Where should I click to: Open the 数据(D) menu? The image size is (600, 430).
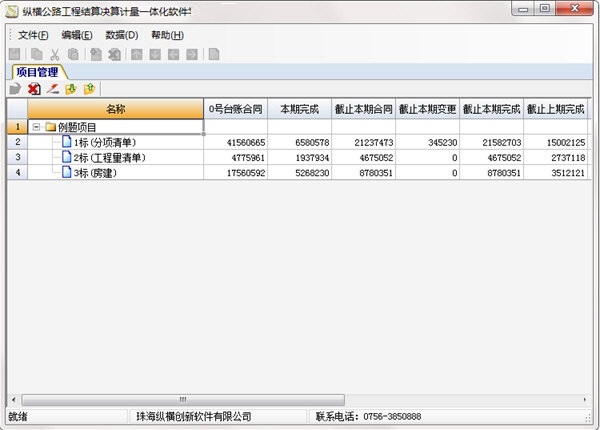[122, 35]
